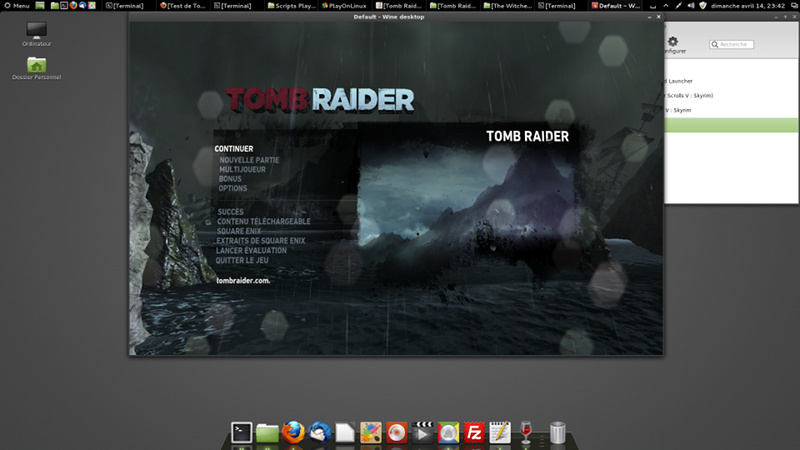The width and height of the screenshot is (800, 450).
Task: Minimize the Default - Wine desktop window
Action: (x=649, y=17)
